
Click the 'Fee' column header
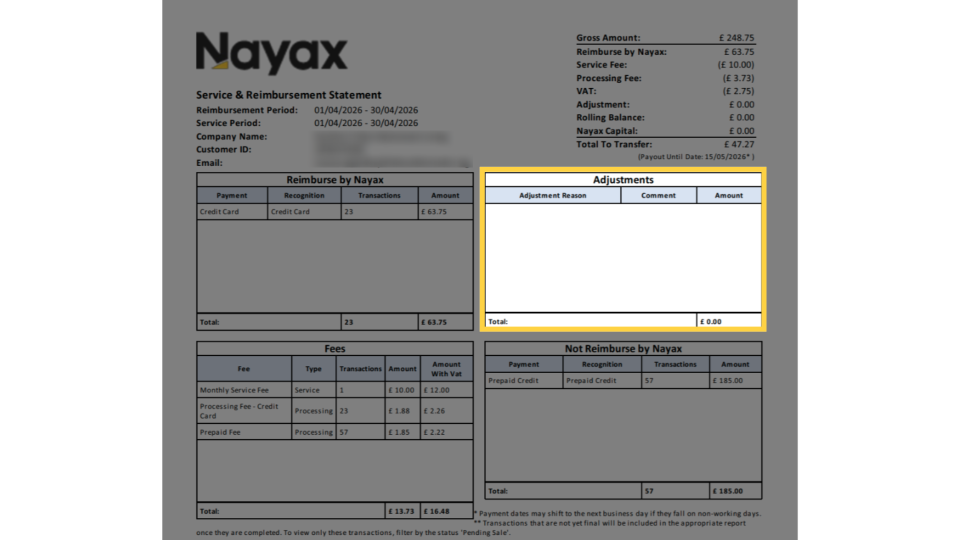click(244, 369)
